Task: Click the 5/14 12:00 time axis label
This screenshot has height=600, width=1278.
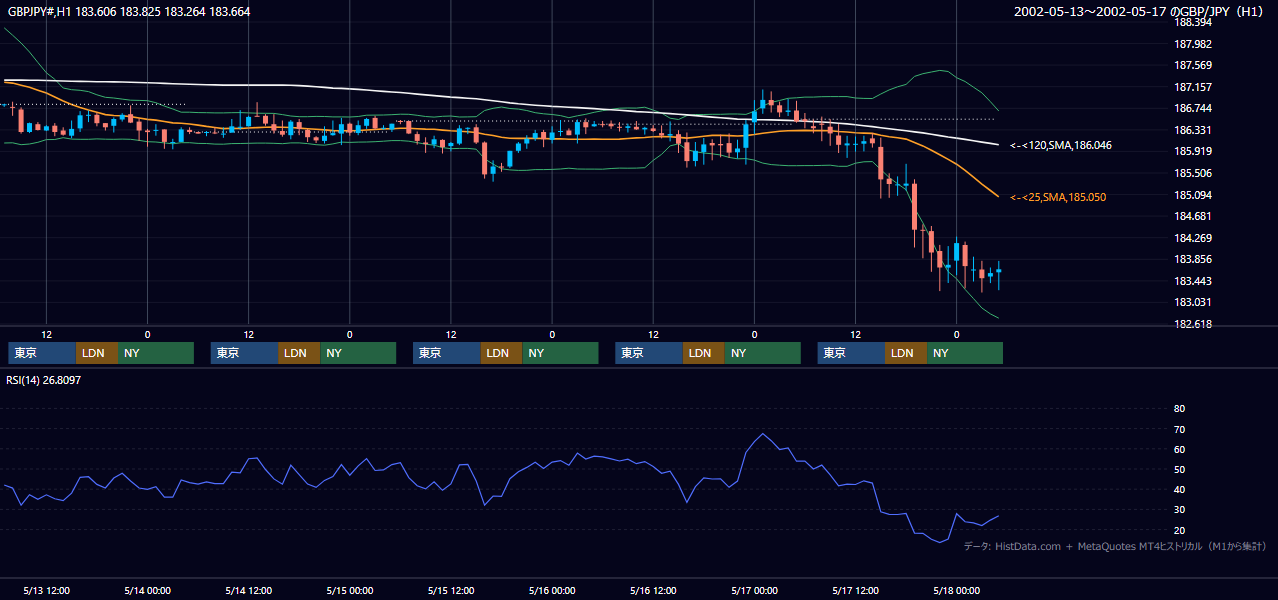Action: [x=248, y=590]
